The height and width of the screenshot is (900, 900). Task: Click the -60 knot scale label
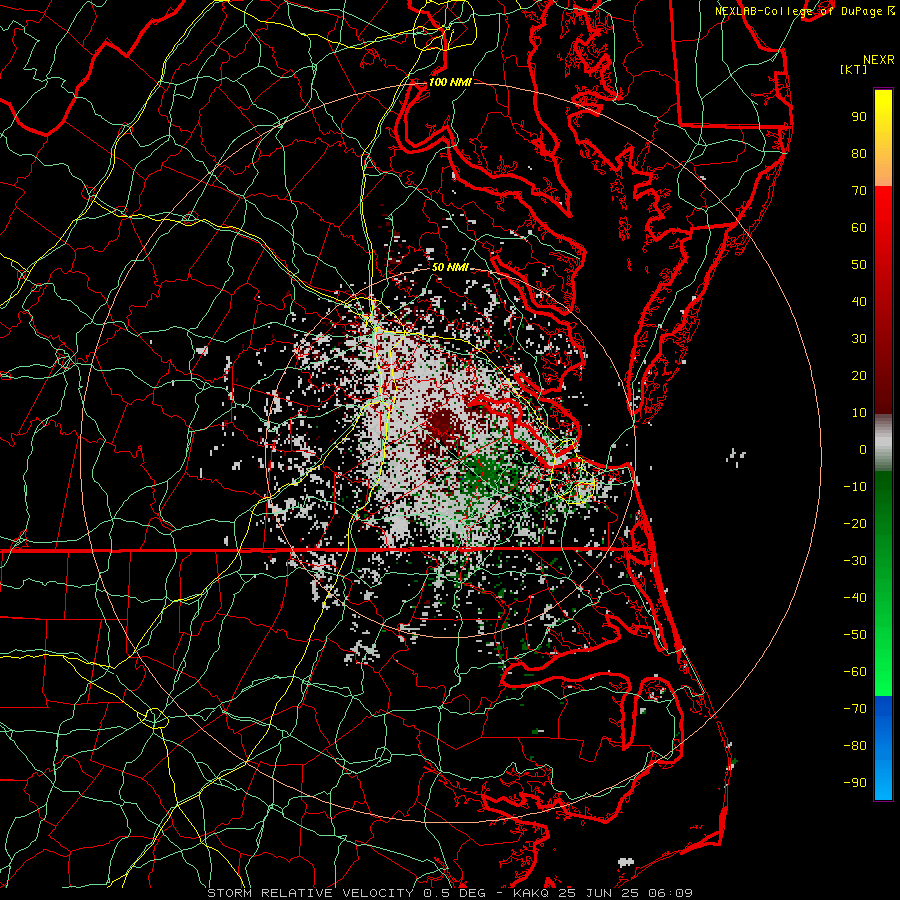pos(855,672)
